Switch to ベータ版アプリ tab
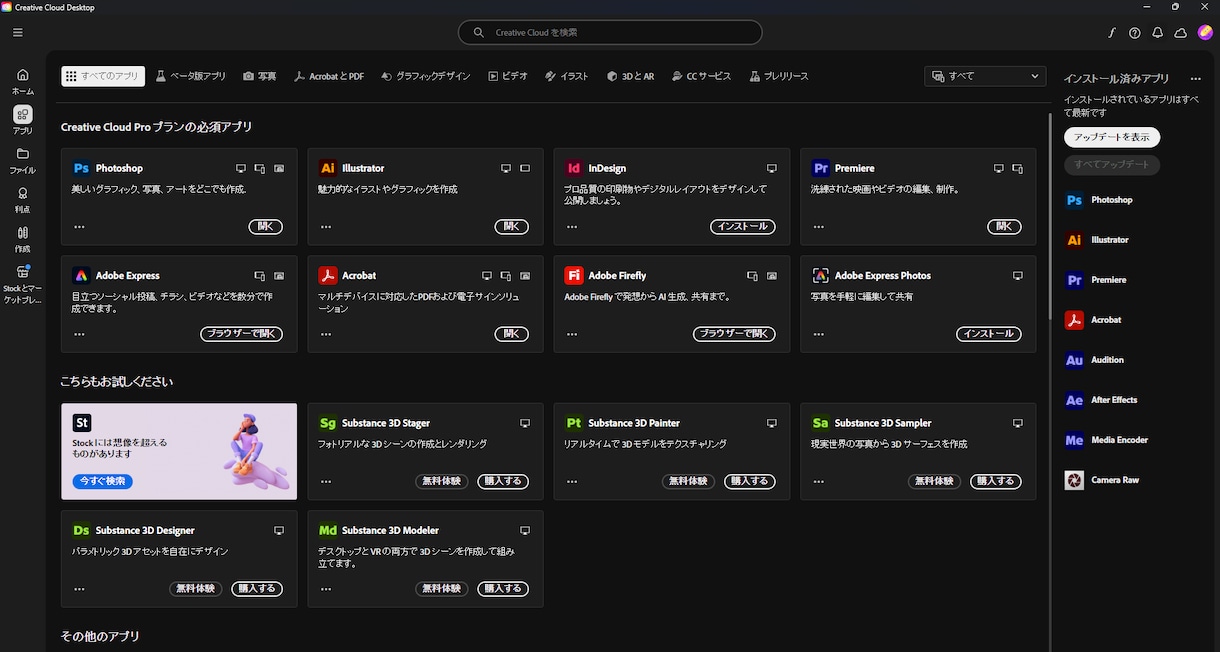Image resolution: width=1220 pixels, height=652 pixels. point(191,76)
